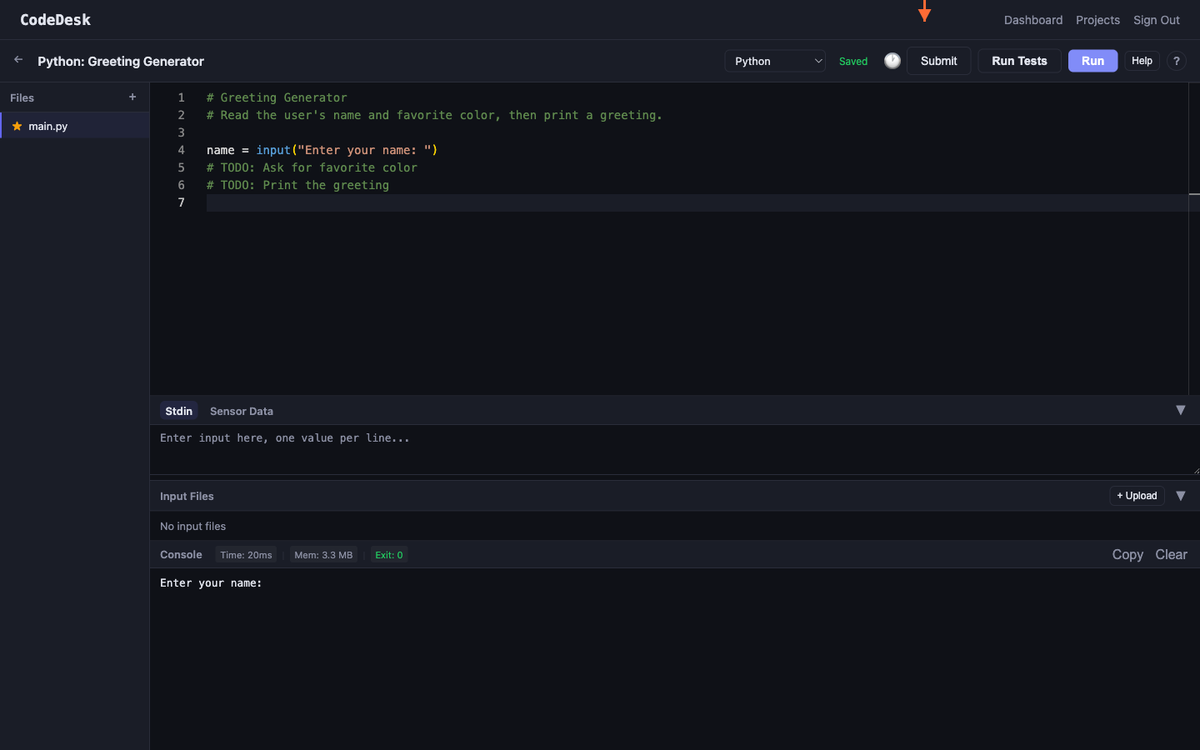
Task: Open the question mark help icon
Action: pos(1176,61)
